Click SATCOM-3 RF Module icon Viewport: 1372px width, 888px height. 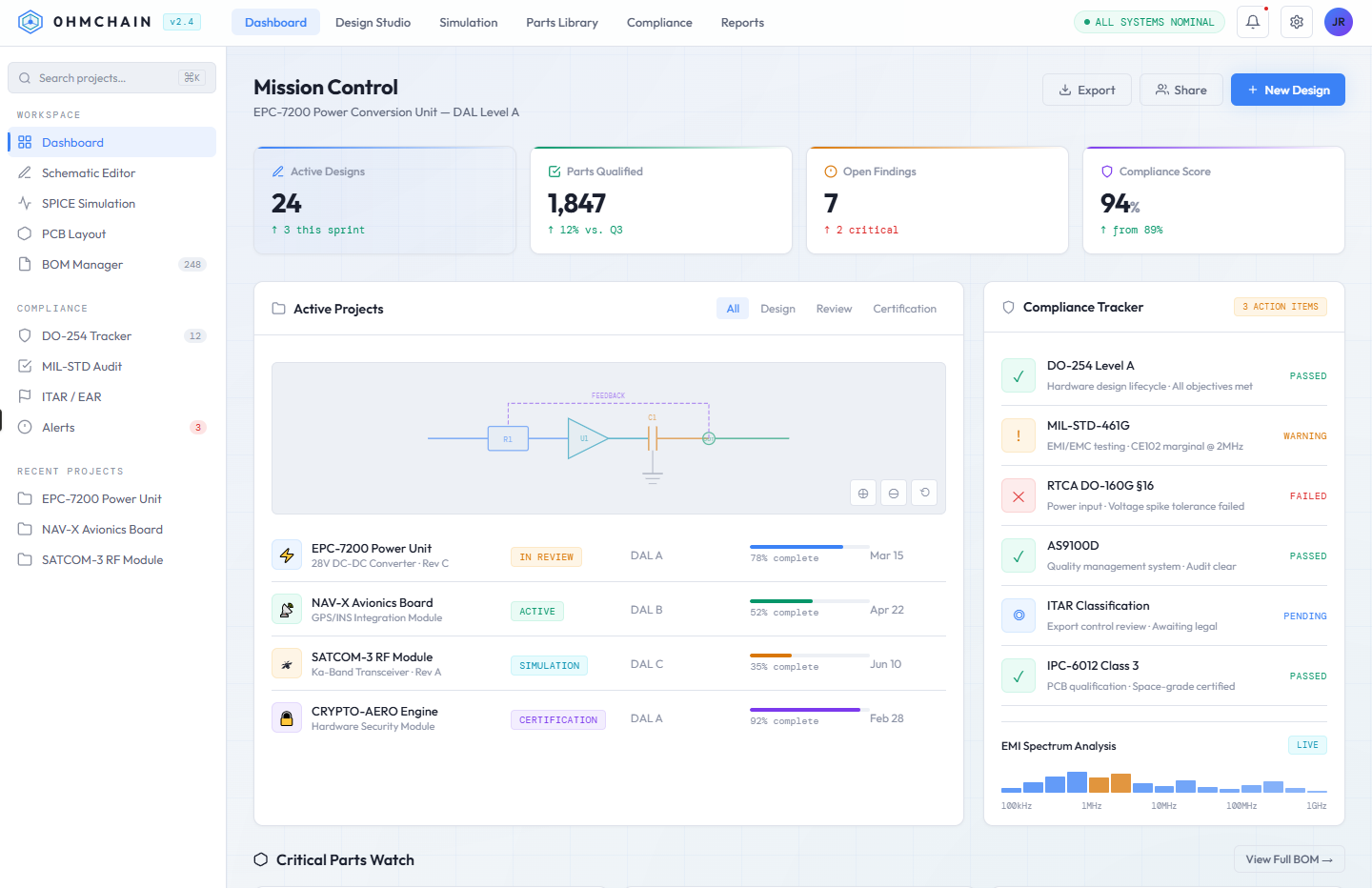pos(287,663)
